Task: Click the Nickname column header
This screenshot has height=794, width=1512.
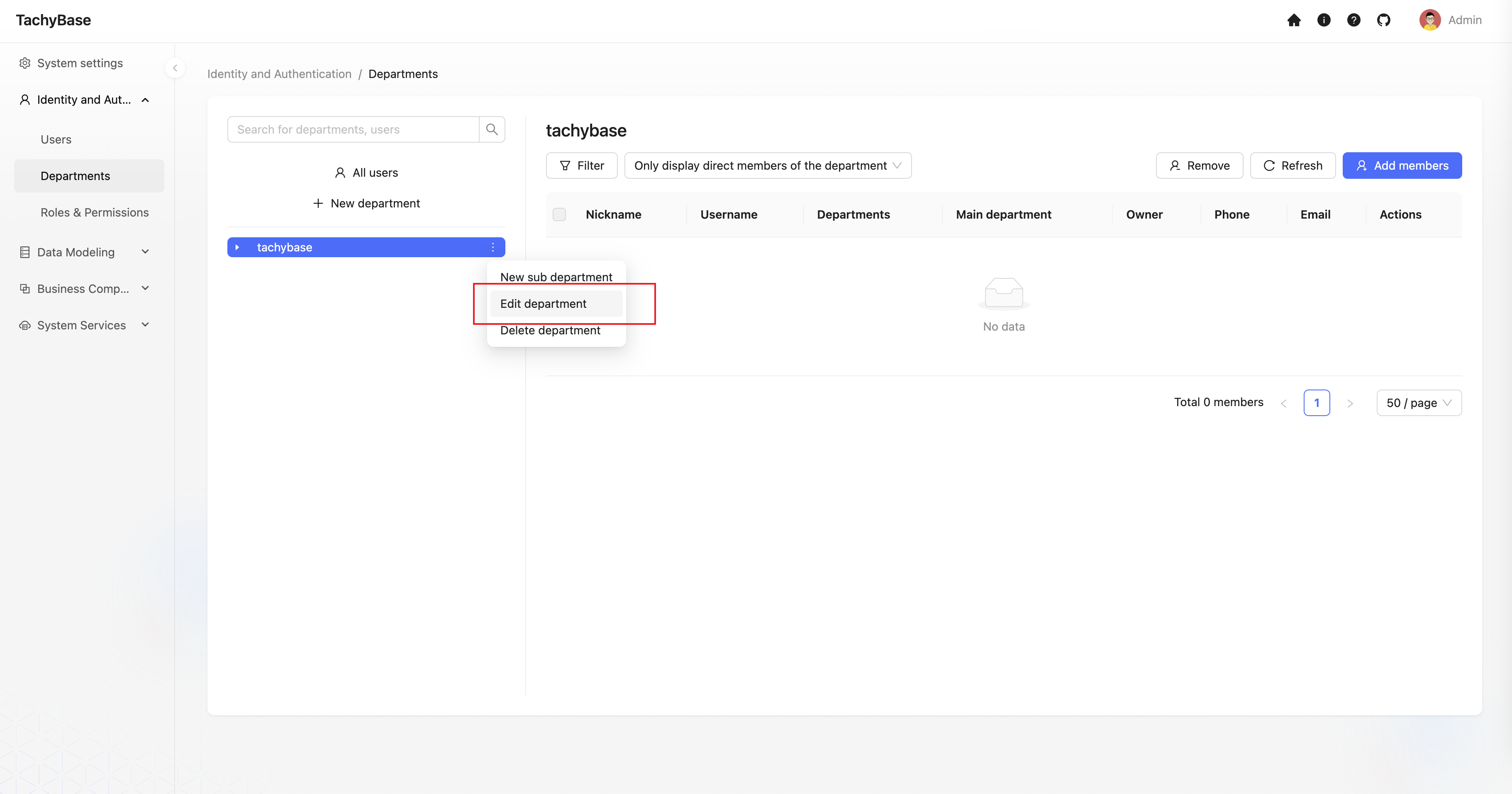Action: click(613, 214)
